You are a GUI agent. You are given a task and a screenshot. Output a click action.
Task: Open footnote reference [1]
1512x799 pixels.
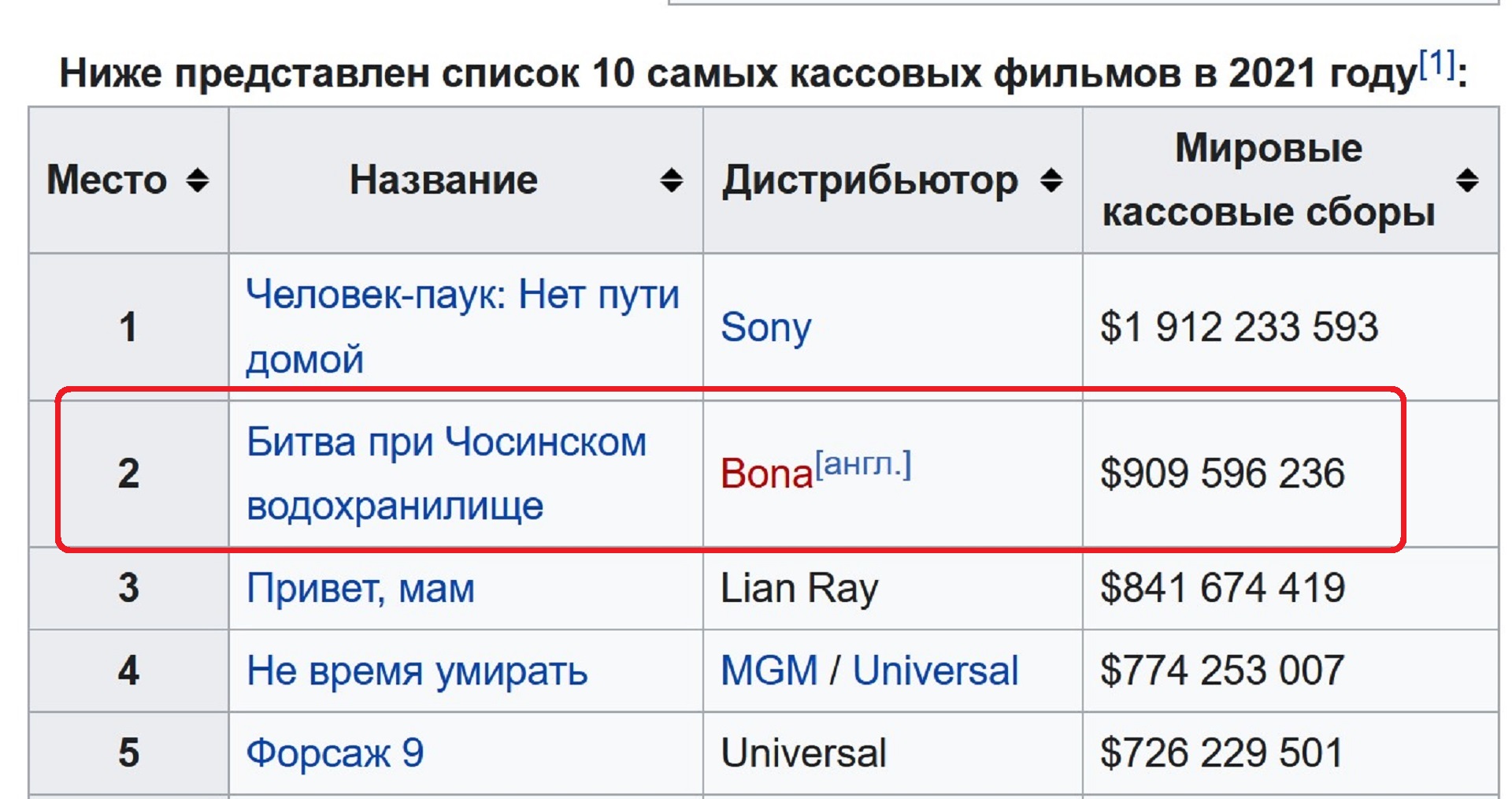[1437, 63]
